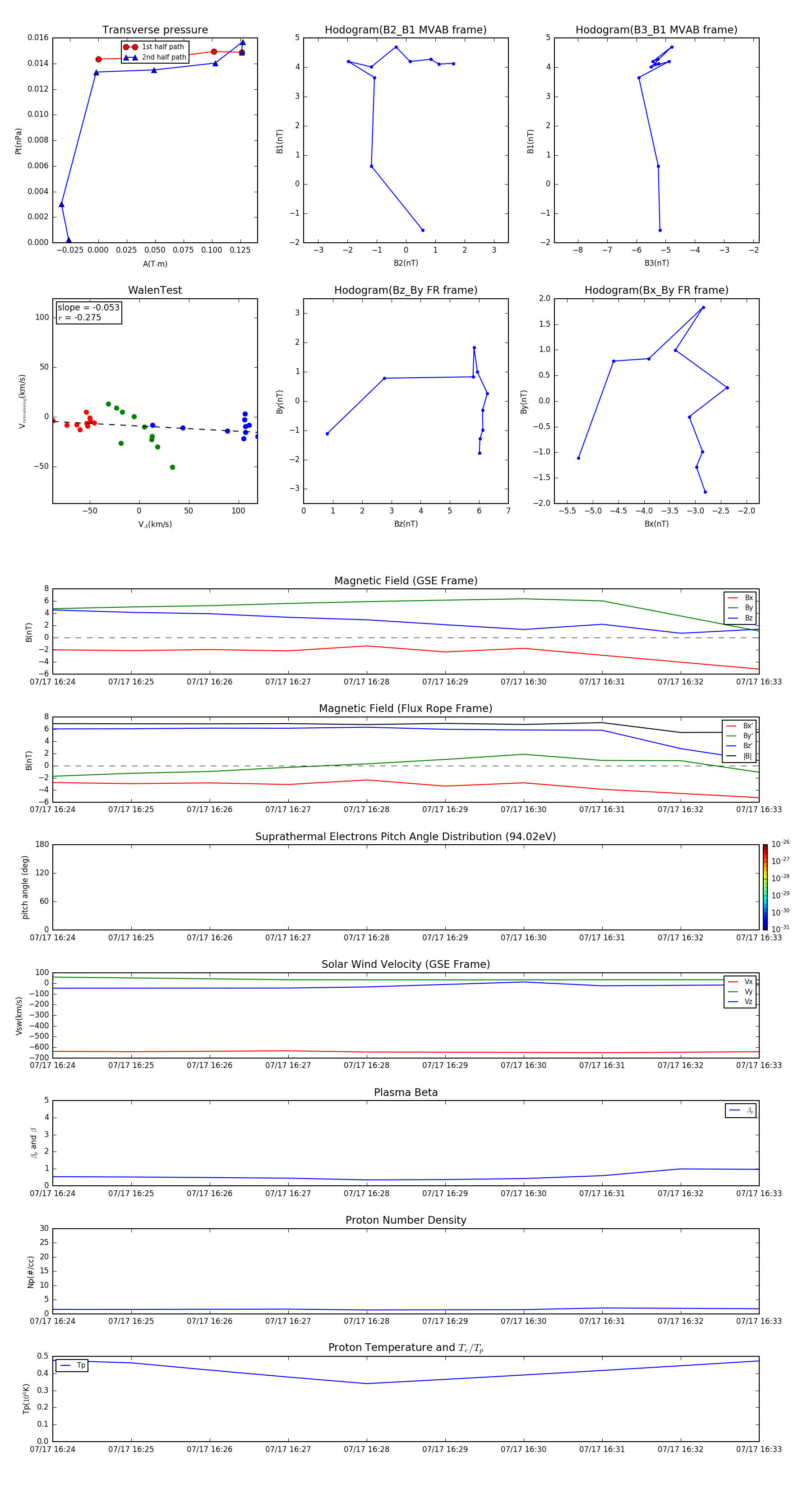Click the A(T·m) x-axis label

coord(155,264)
